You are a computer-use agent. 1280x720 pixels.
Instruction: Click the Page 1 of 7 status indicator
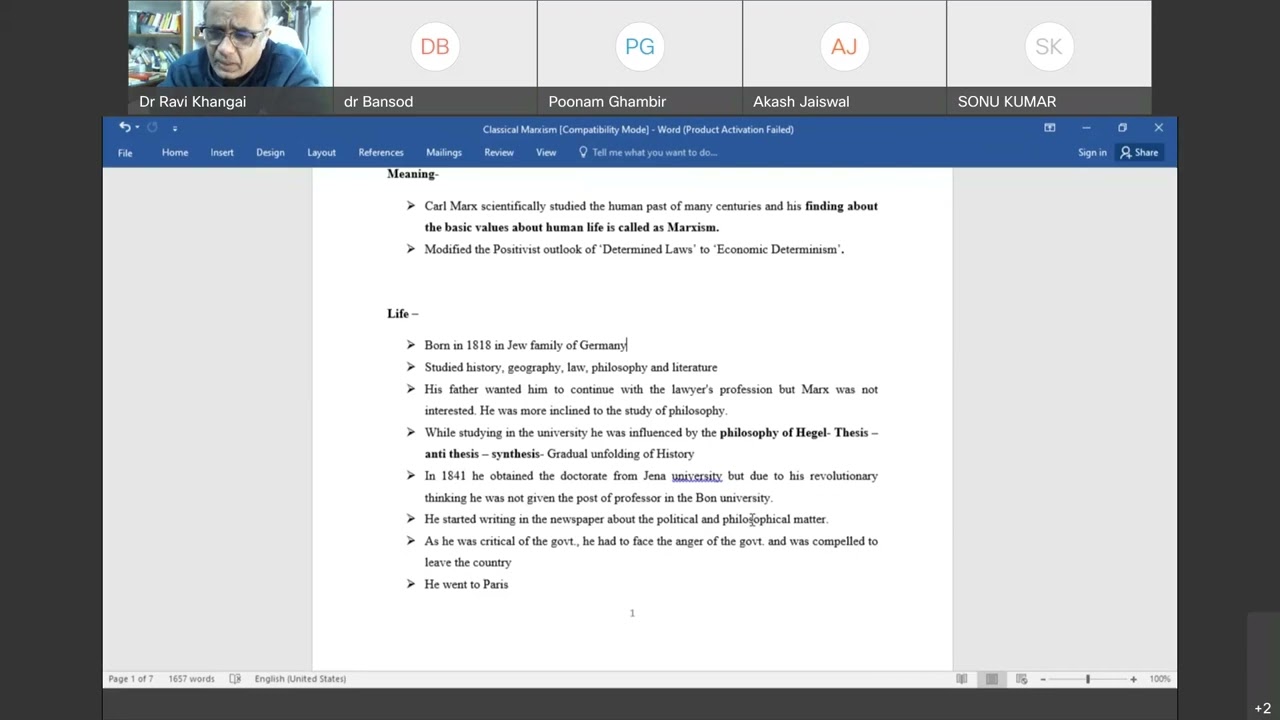(x=131, y=679)
